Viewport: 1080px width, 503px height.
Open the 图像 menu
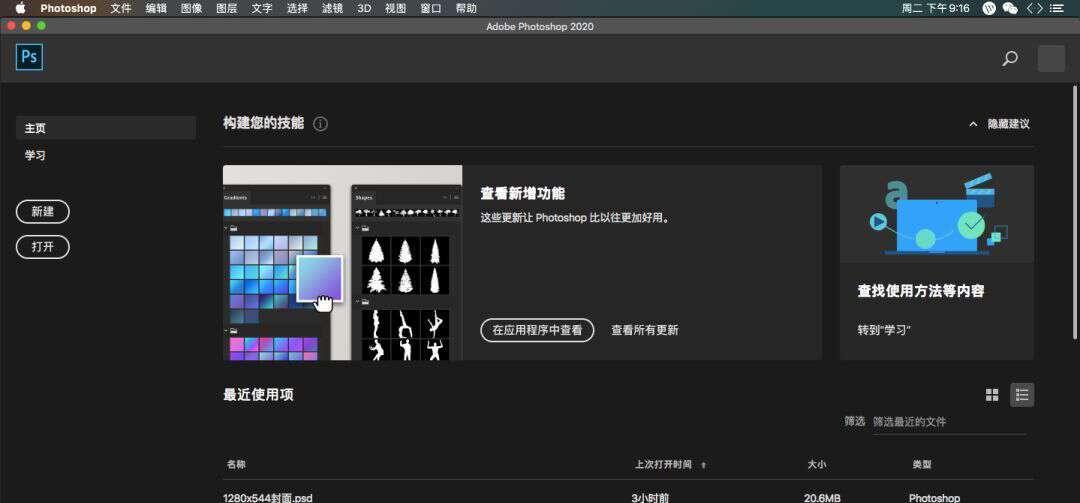(191, 8)
